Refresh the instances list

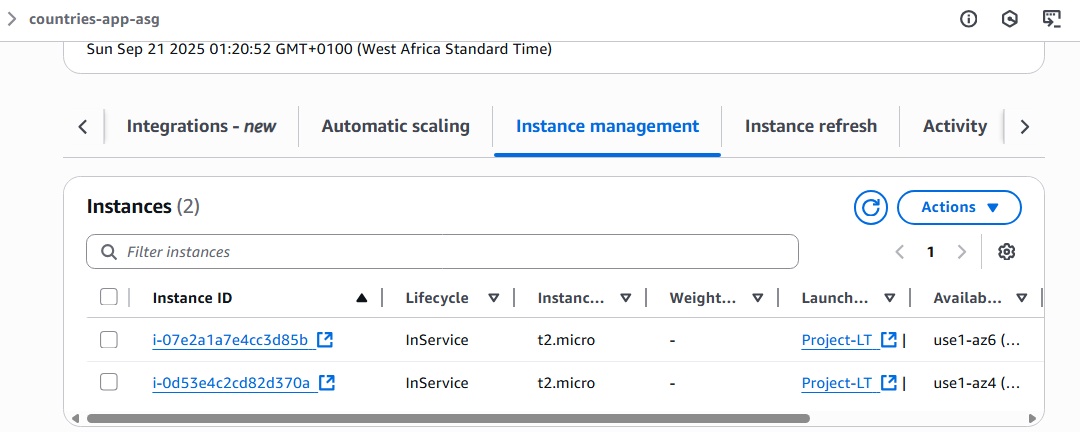click(871, 207)
